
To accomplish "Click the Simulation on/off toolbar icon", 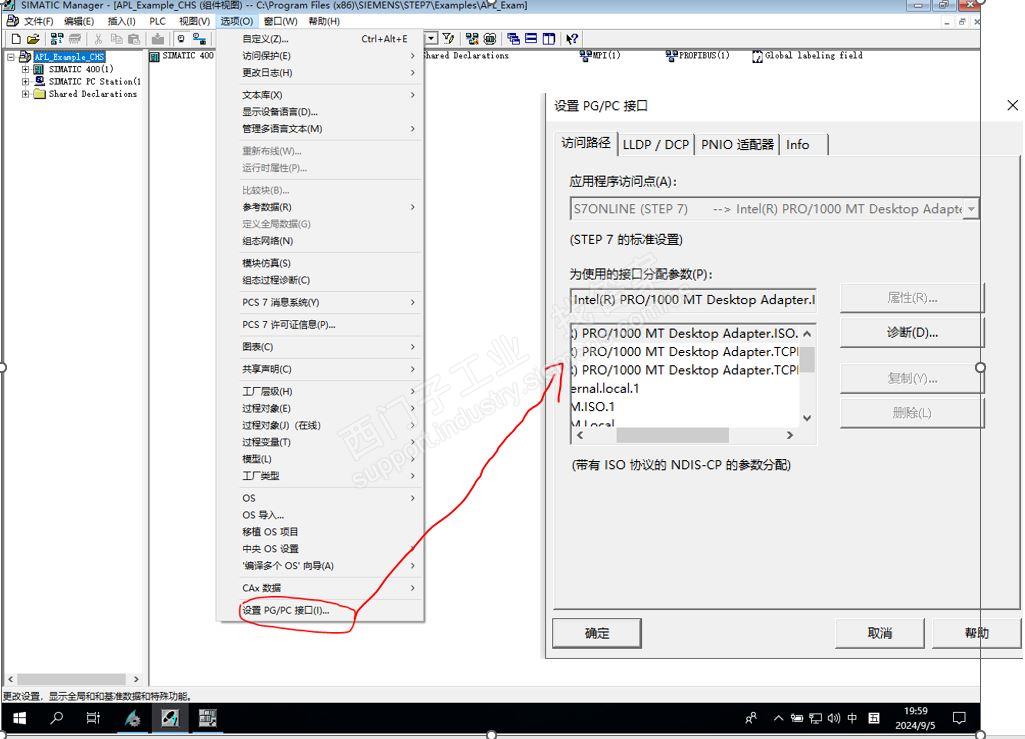I will pos(490,39).
